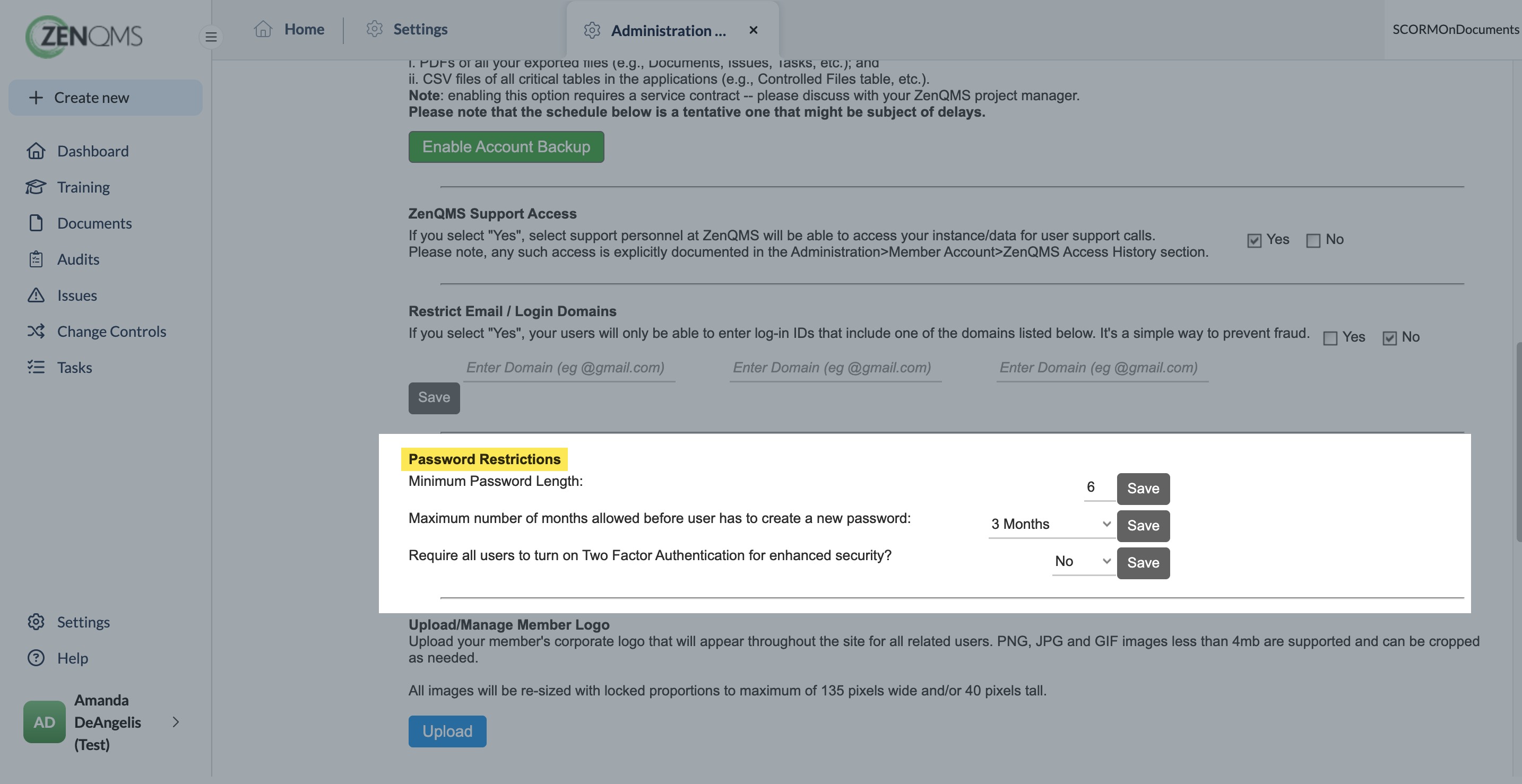The image size is (1522, 784).
Task: Toggle the Yes checkbox for Support Access
Action: coord(1254,240)
